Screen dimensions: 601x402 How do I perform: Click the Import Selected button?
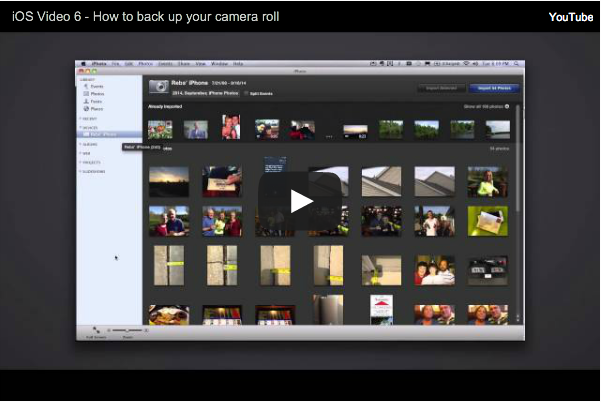click(441, 88)
